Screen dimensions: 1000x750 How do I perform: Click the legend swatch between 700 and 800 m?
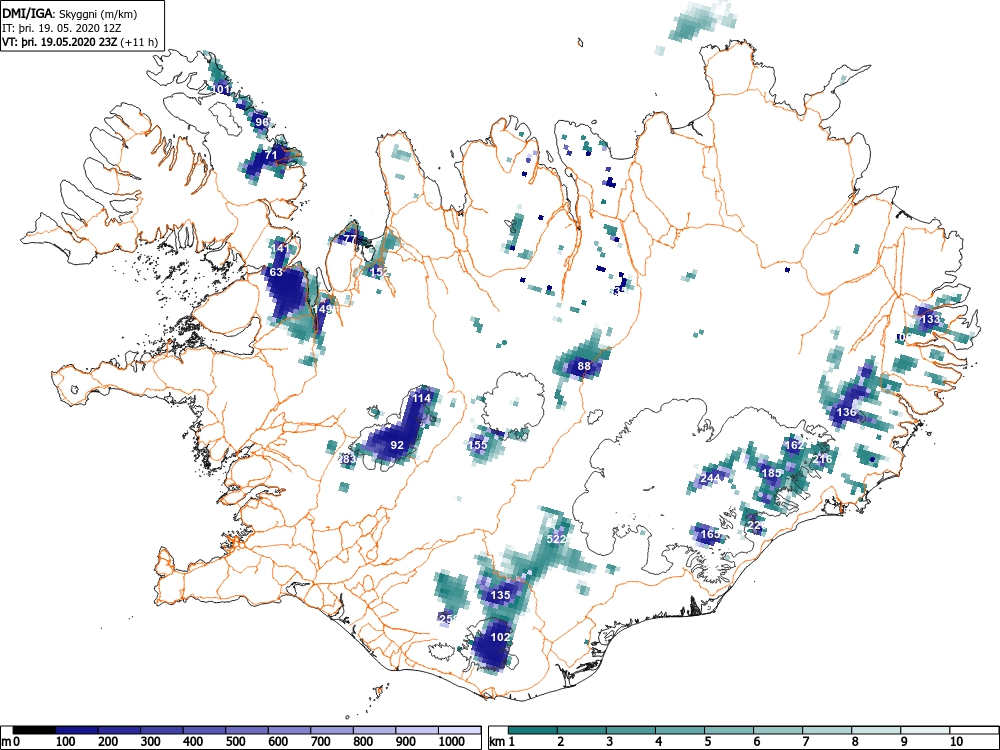coord(332,730)
